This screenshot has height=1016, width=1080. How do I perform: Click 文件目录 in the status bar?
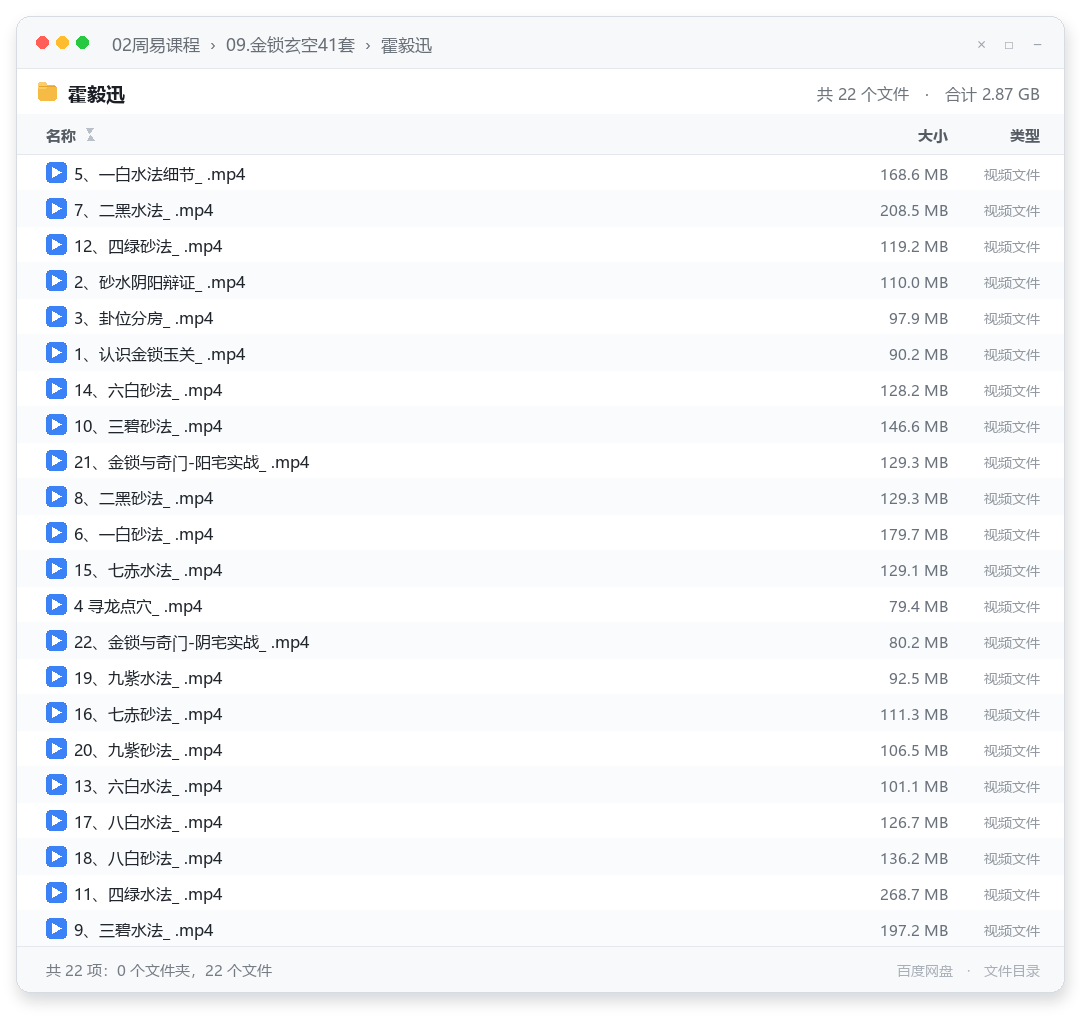1012,971
